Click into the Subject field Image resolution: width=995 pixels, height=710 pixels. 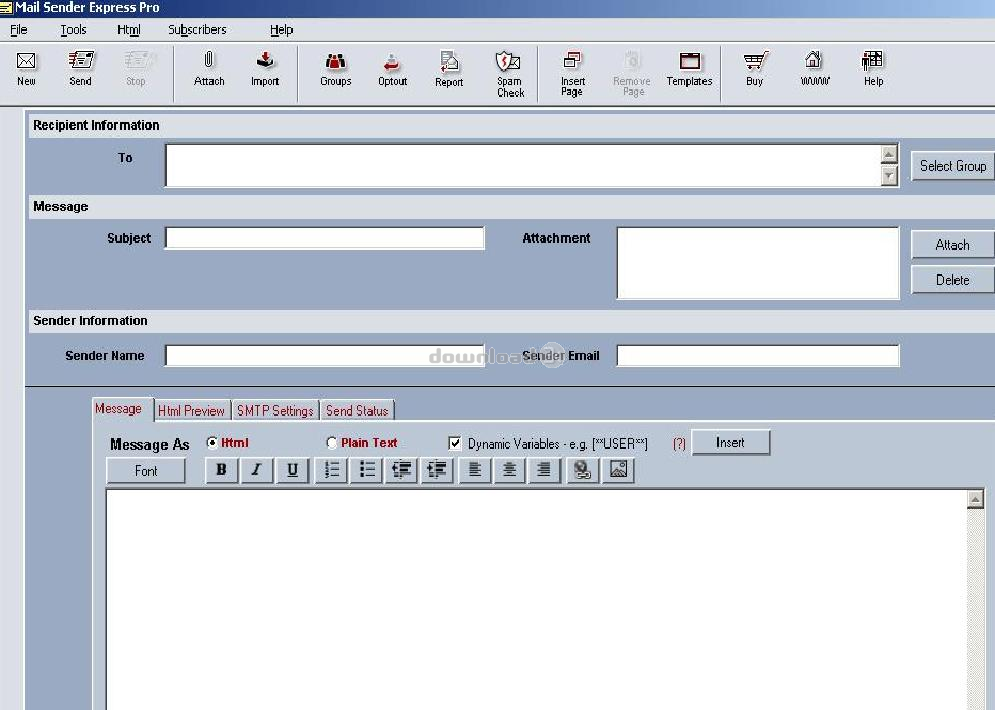coord(325,238)
